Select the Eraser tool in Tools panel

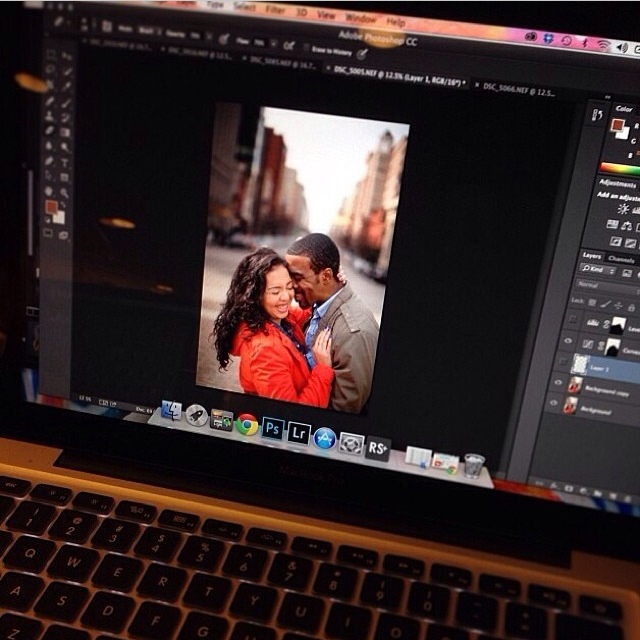pos(49,131)
